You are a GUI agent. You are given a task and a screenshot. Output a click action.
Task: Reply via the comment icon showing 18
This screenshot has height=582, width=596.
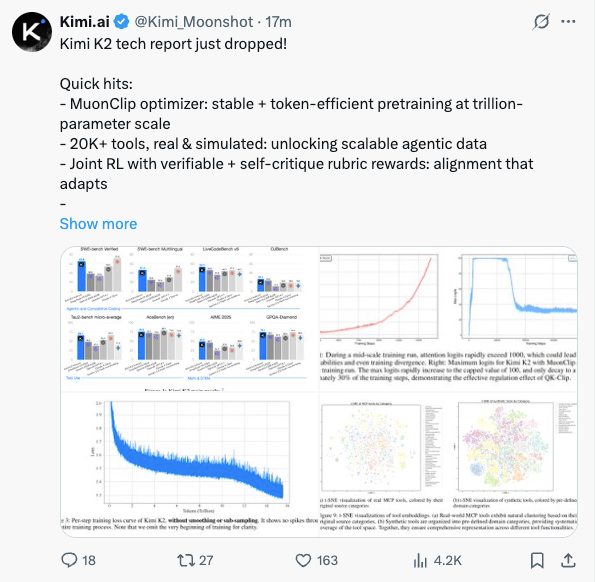click(x=69, y=560)
